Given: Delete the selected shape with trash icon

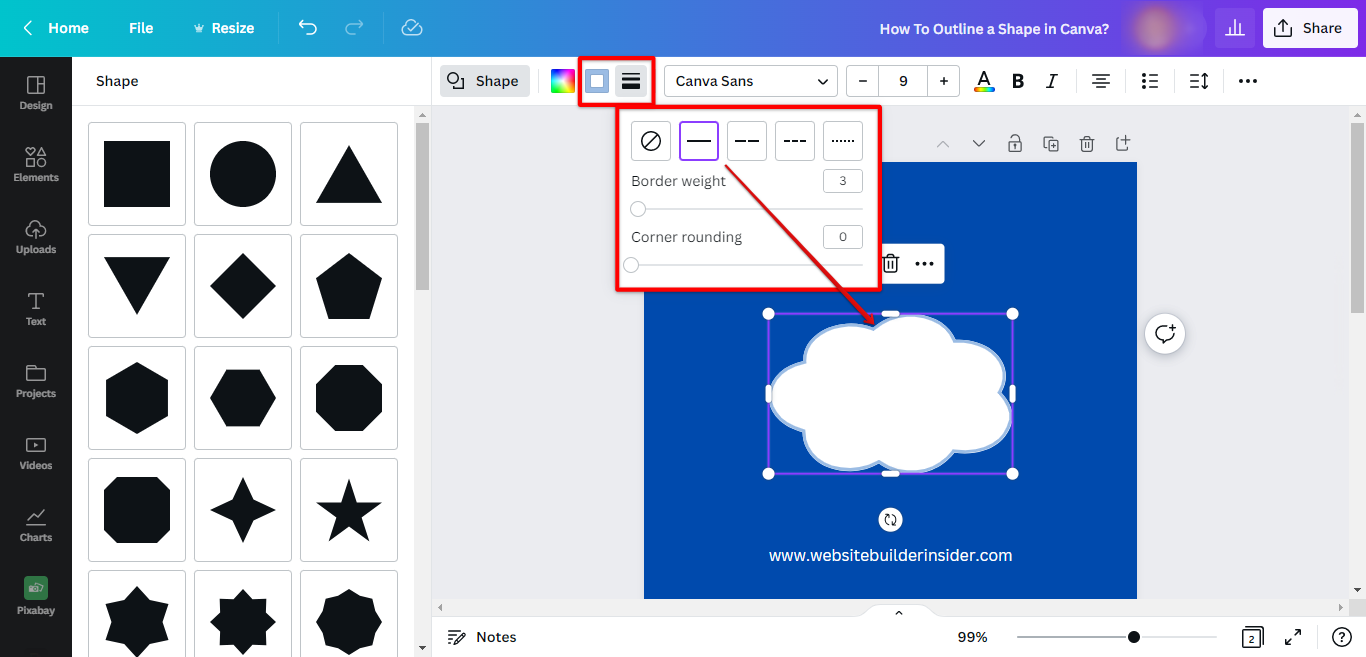Looking at the screenshot, I should [890, 264].
